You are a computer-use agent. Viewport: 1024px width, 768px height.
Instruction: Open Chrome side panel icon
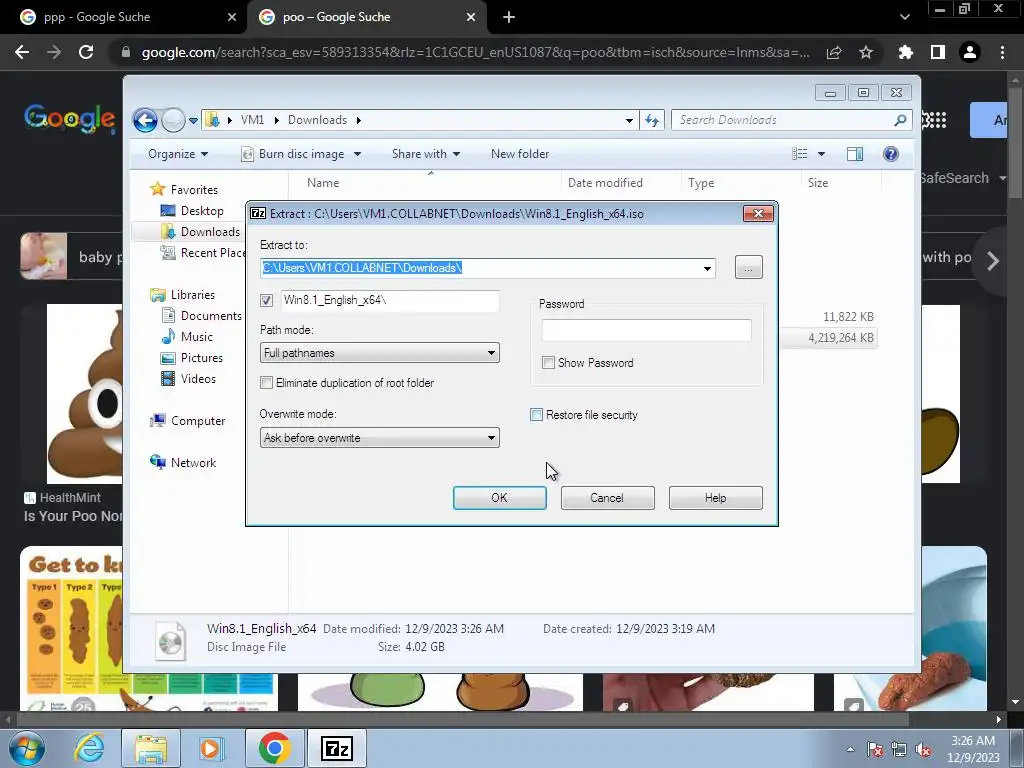click(x=938, y=52)
